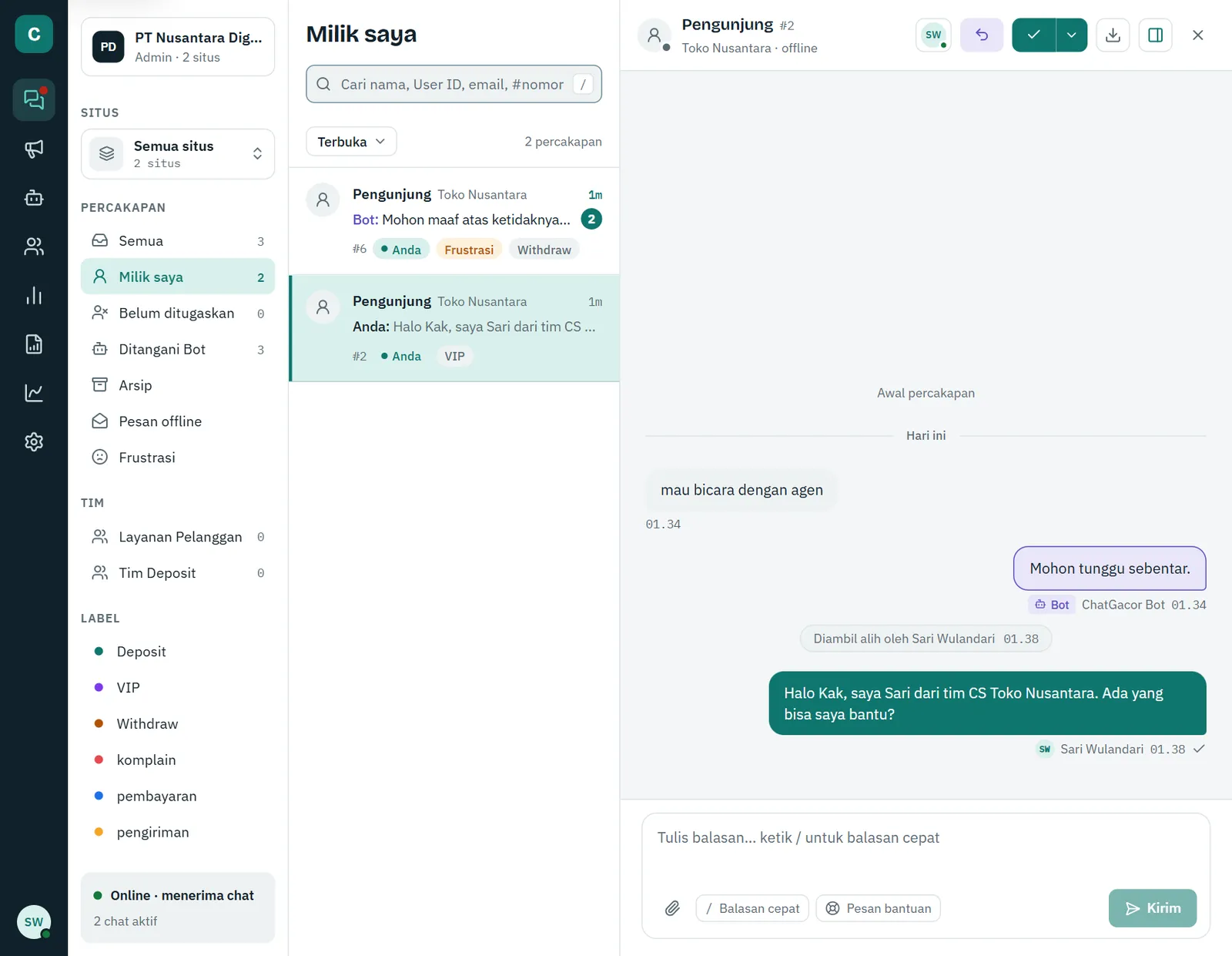Open the Balasan cepat quick replies button
Screen dimensions: 1232x956
tap(752, 908)
